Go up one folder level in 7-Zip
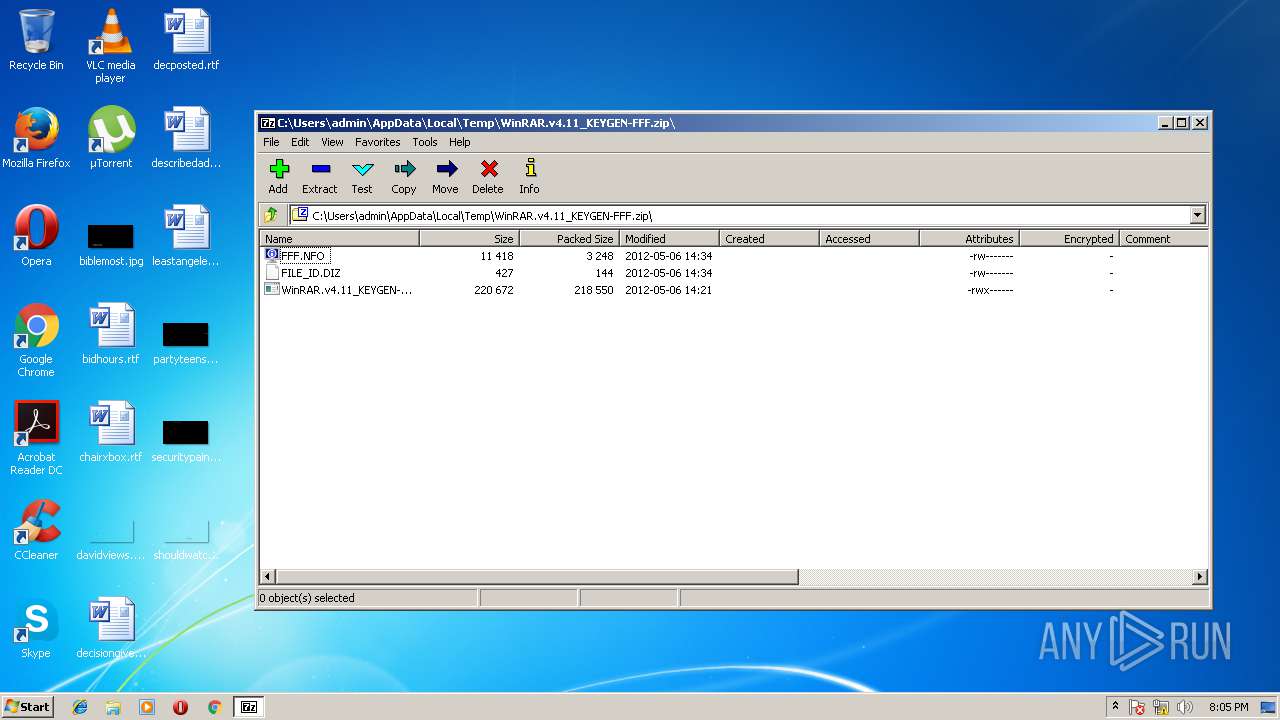Viewport: 1280px width, 720px height. [x=271, y=215]
